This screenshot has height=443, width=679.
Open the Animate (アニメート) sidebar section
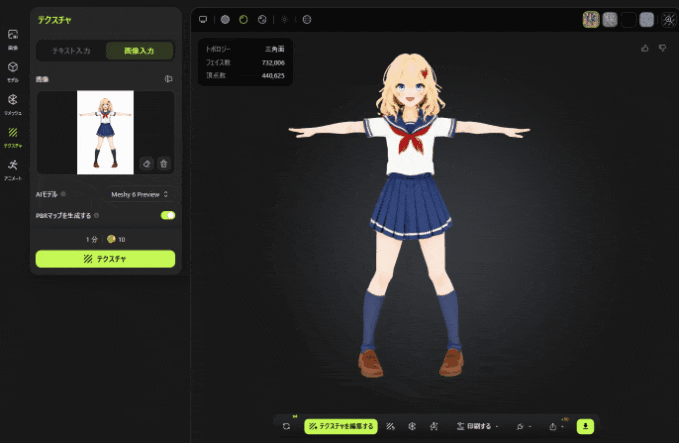(13, 168)
